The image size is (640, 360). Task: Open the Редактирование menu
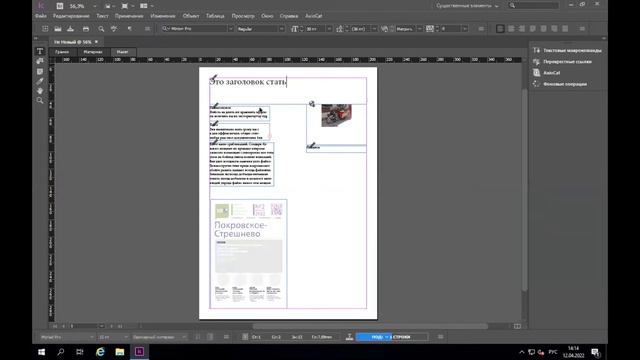71,16
